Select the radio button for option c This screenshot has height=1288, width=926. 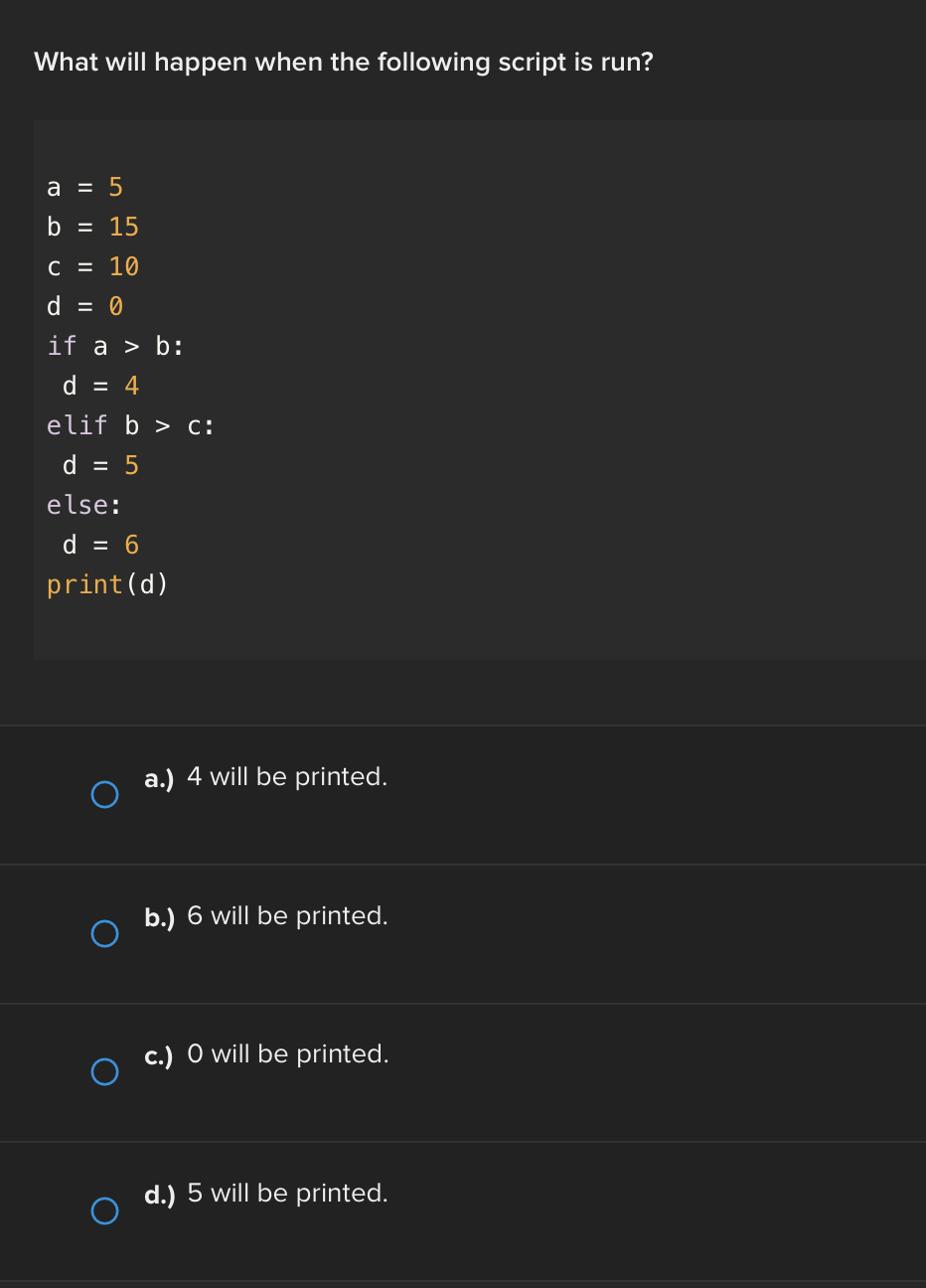[x=104, y=1071]
